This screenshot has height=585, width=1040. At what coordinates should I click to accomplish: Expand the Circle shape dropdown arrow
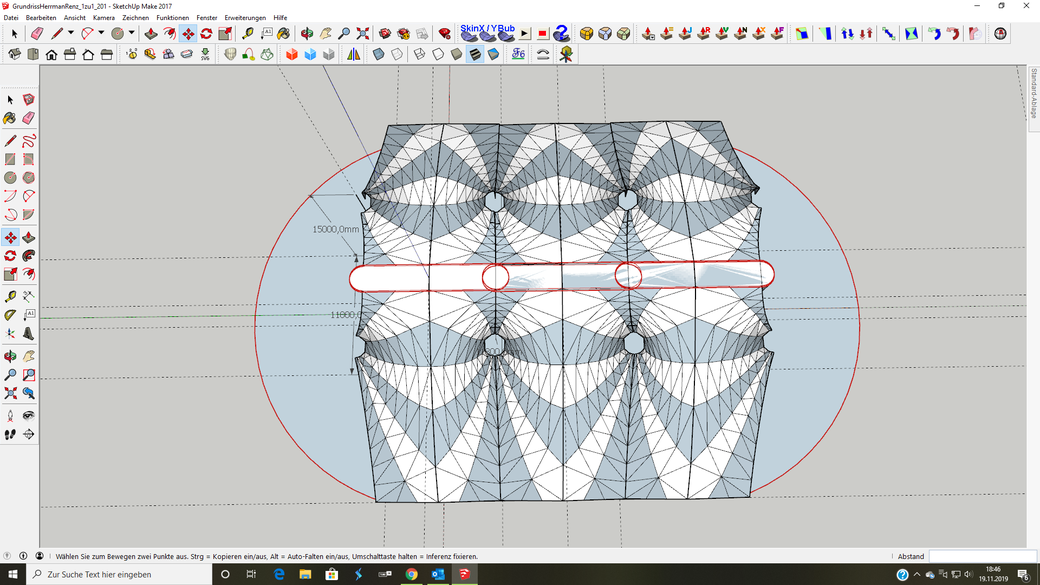(131, 33)
